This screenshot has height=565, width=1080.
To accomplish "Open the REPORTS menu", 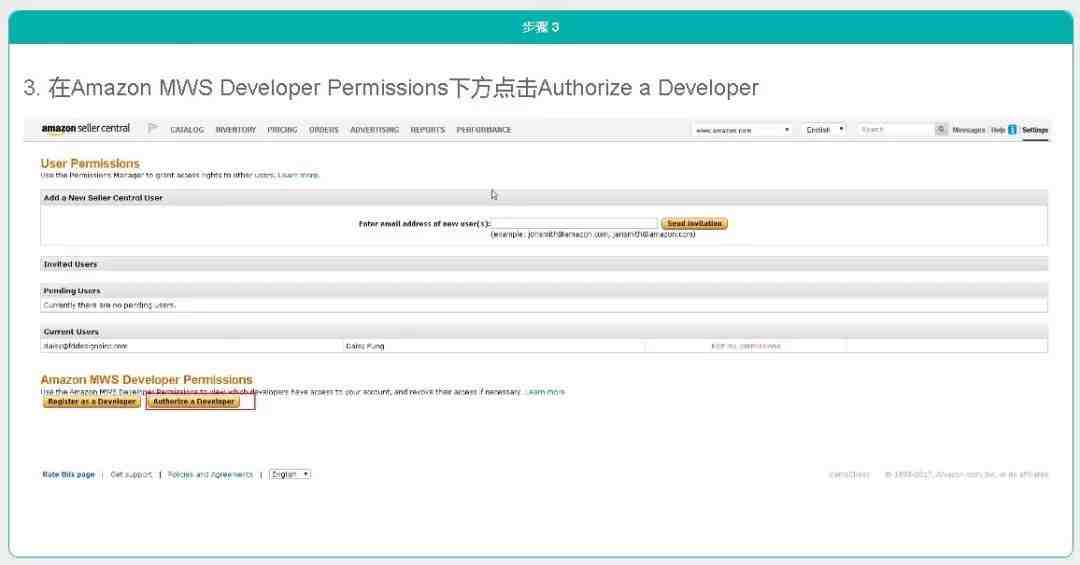I will click(428, 130).
